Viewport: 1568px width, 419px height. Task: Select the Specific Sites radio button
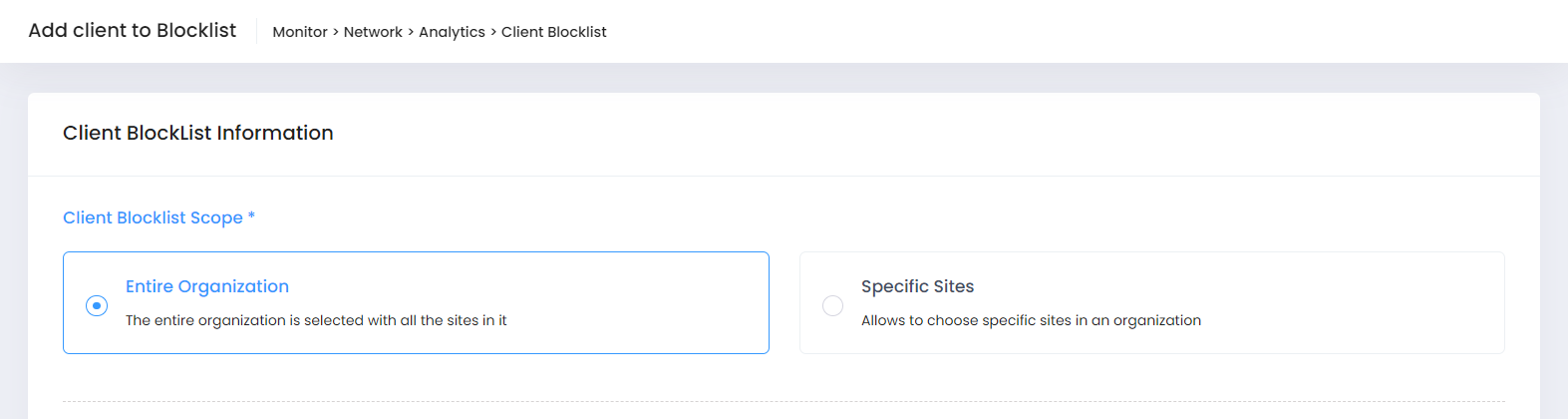pyautogui.click(x=832, y=305)
